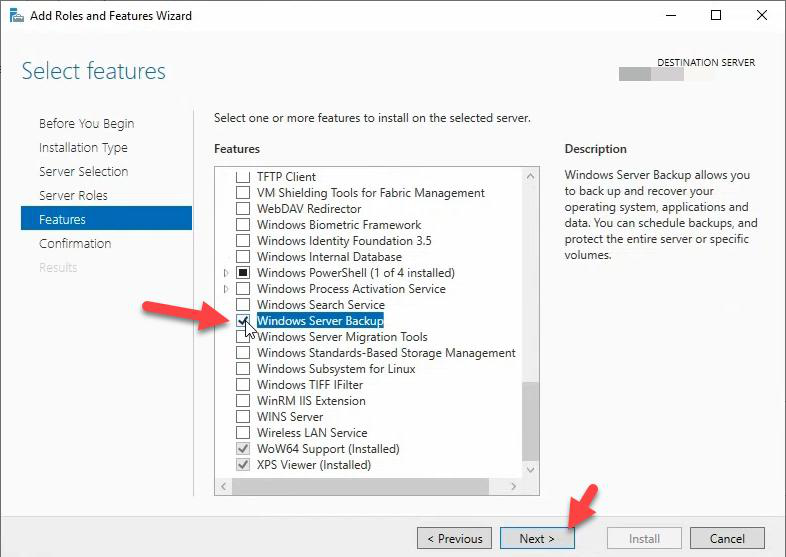
Task: Check the Windows Biometric Framework box
Action: click(243, 225)
